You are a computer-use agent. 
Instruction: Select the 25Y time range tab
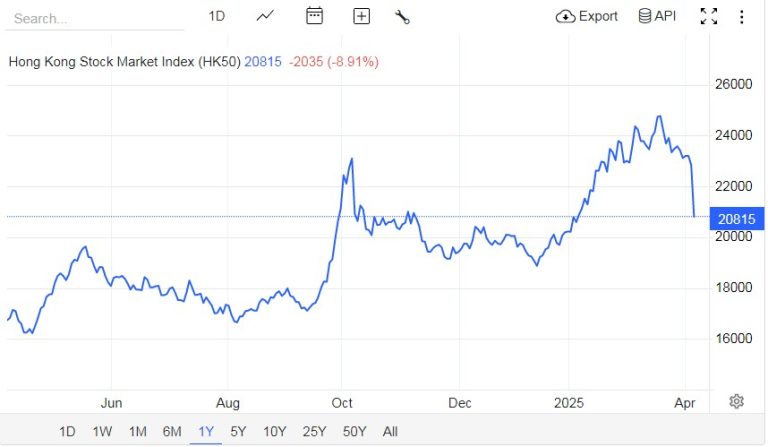click(x=314, y=431)
